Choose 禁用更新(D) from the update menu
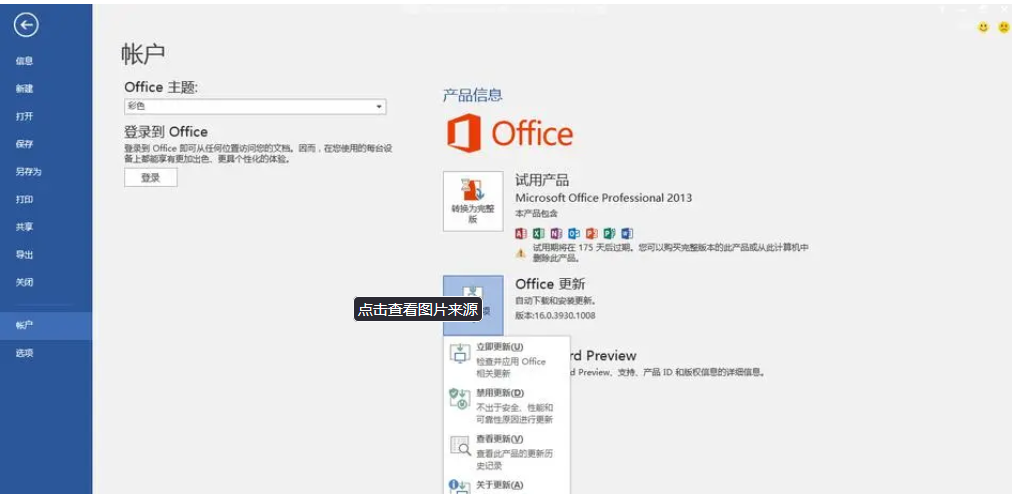Viewport: 1012px width, 494px height. [507, 406]
